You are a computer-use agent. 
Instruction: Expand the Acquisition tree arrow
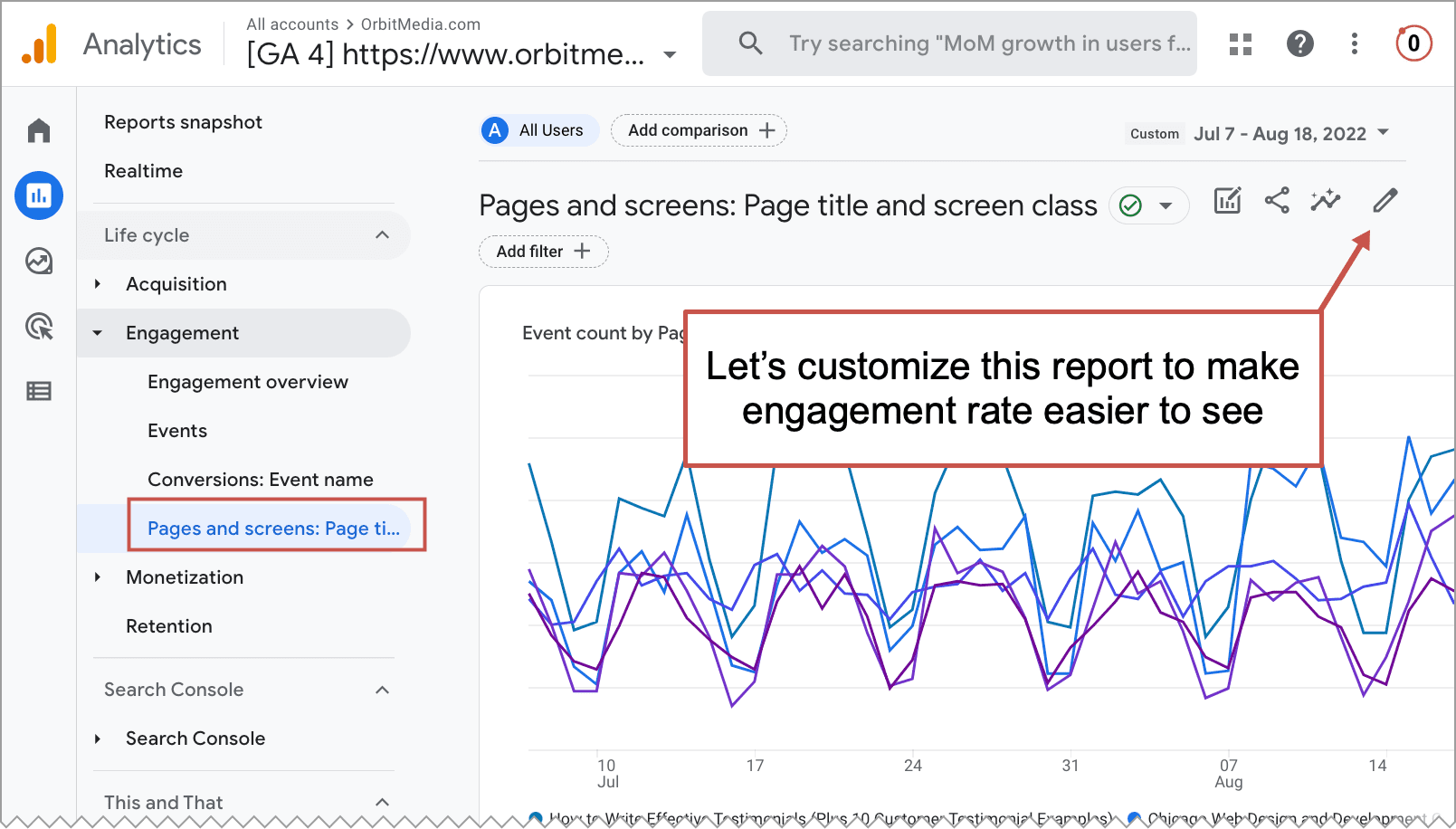click(x=98, y=284)
